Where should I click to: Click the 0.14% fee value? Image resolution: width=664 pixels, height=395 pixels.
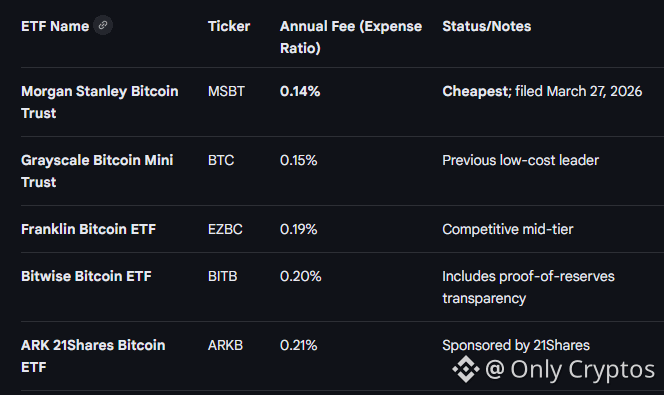(x=300, y=91)
